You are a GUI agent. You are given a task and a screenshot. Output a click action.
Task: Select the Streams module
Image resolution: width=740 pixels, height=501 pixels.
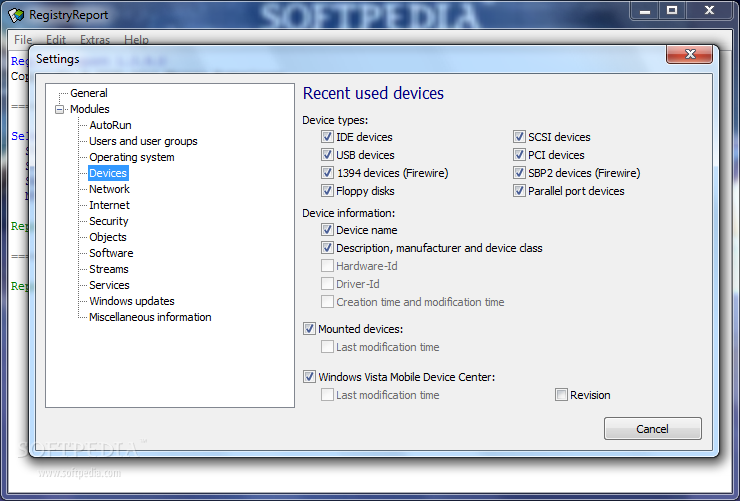click(x=109, y=269)
